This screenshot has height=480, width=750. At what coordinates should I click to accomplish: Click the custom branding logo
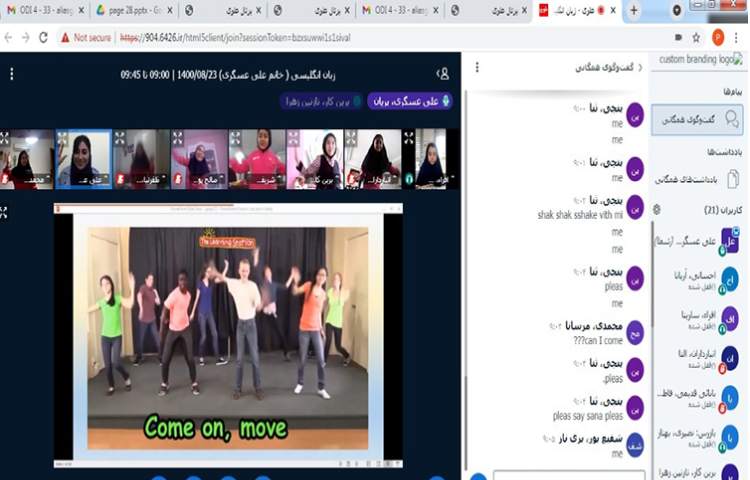[701, 60]
